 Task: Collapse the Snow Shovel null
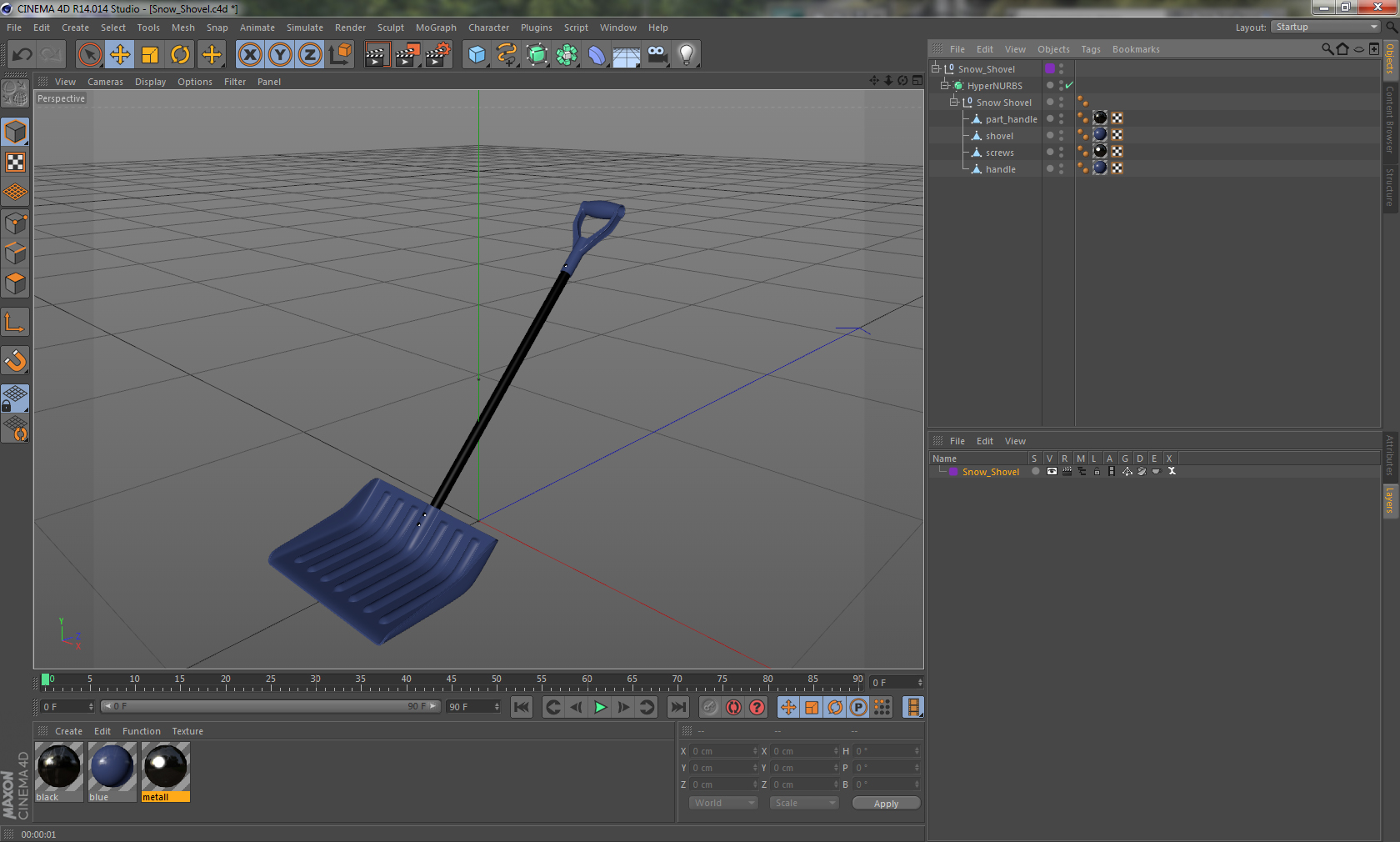pyautogui.click(x=954, y=102)
